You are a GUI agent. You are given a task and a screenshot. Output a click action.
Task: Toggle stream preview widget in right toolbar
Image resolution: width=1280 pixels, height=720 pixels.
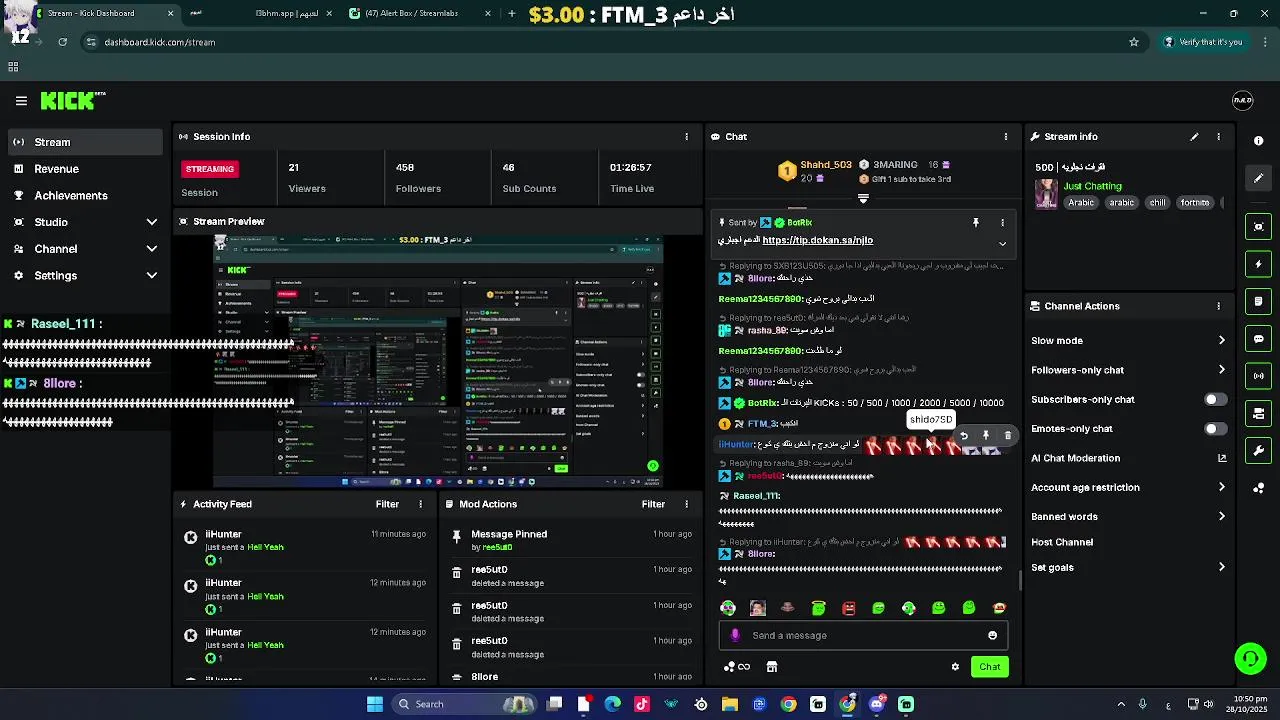tap(1259, 227)
